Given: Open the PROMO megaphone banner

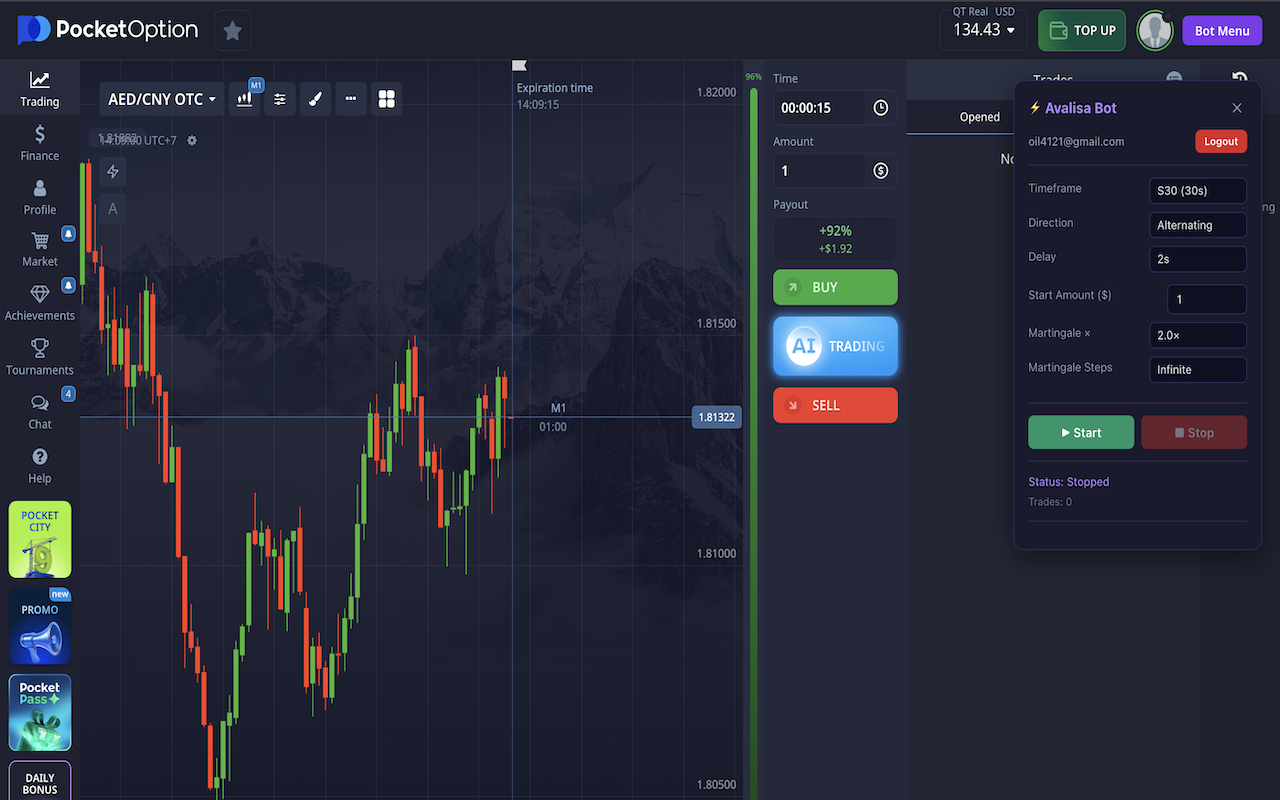Looking at the screenshot, I should click(x=40, y=626).
